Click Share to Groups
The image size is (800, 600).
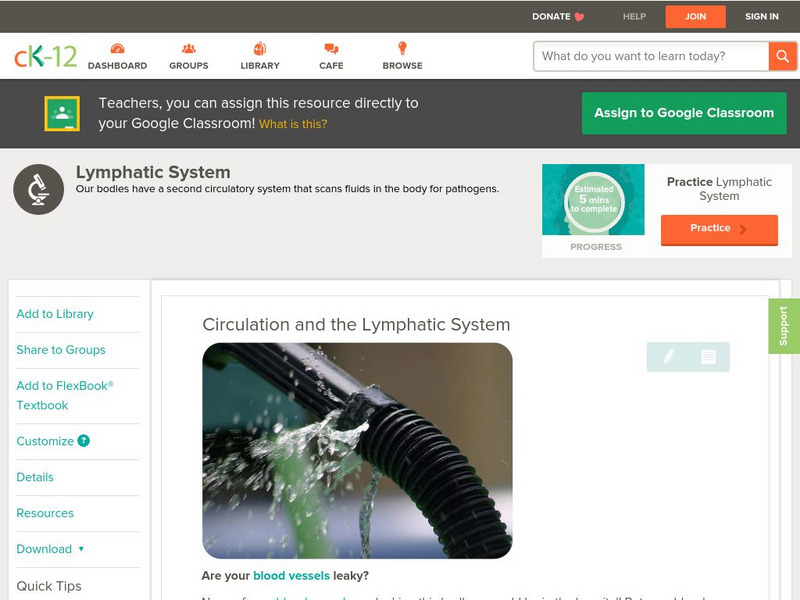[61, 350]
